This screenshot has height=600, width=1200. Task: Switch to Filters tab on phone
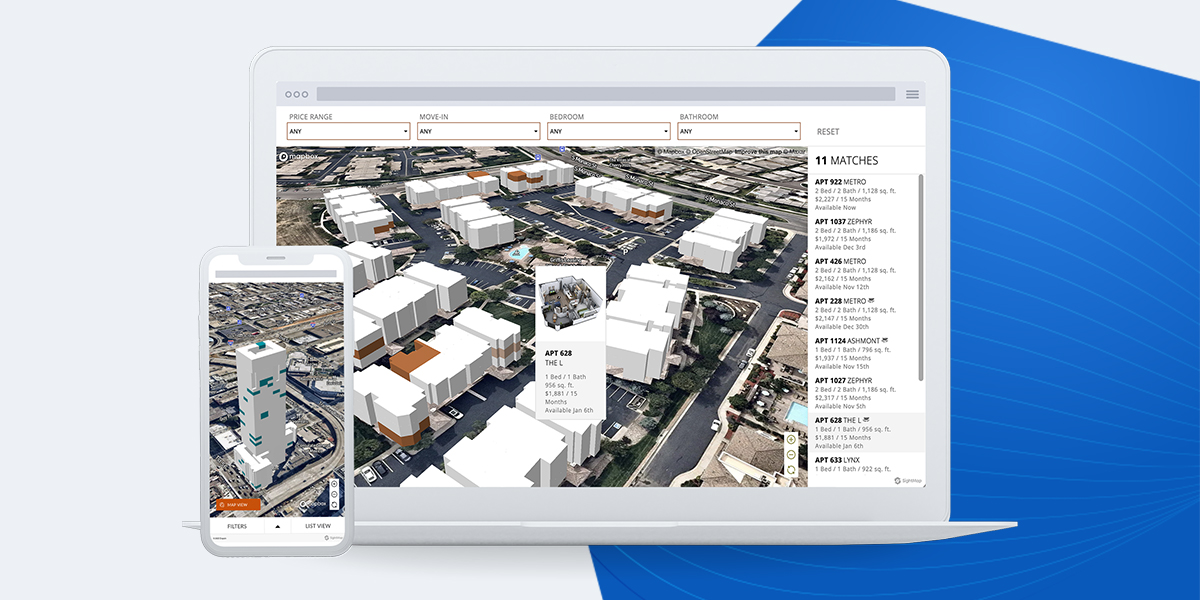(x=237, y=526)
